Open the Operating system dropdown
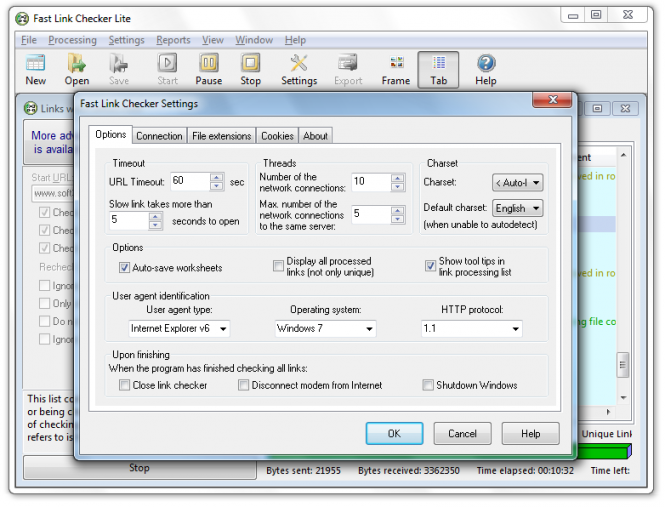Viewport: 665px width, 507px height. point(325,328)
